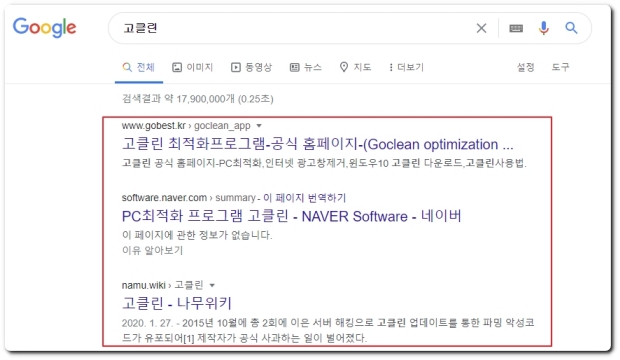Open 도구 options
This screenshot has width=620, height=360.
560,67
